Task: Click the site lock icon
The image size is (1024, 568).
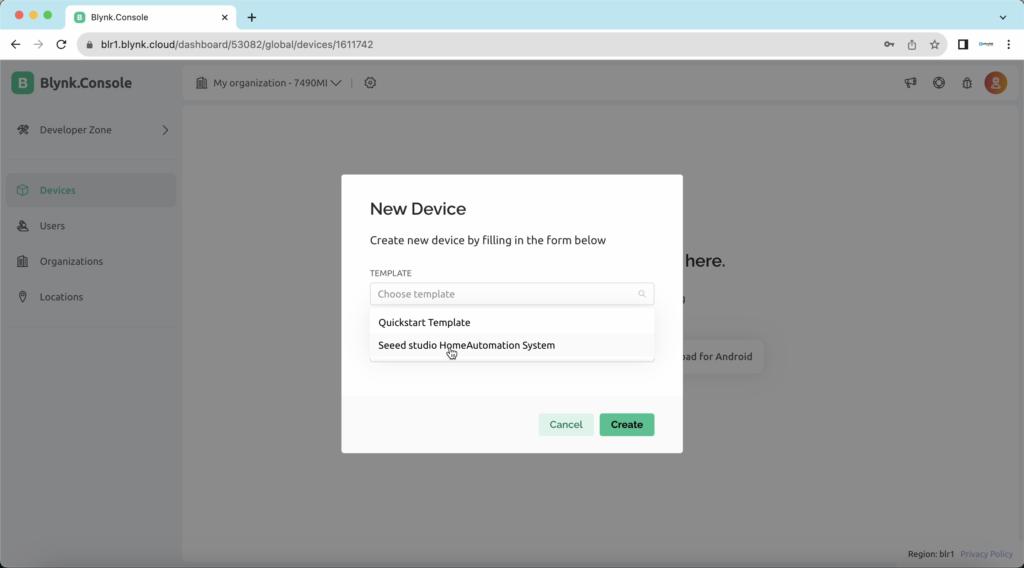Action: coord(90,44)
